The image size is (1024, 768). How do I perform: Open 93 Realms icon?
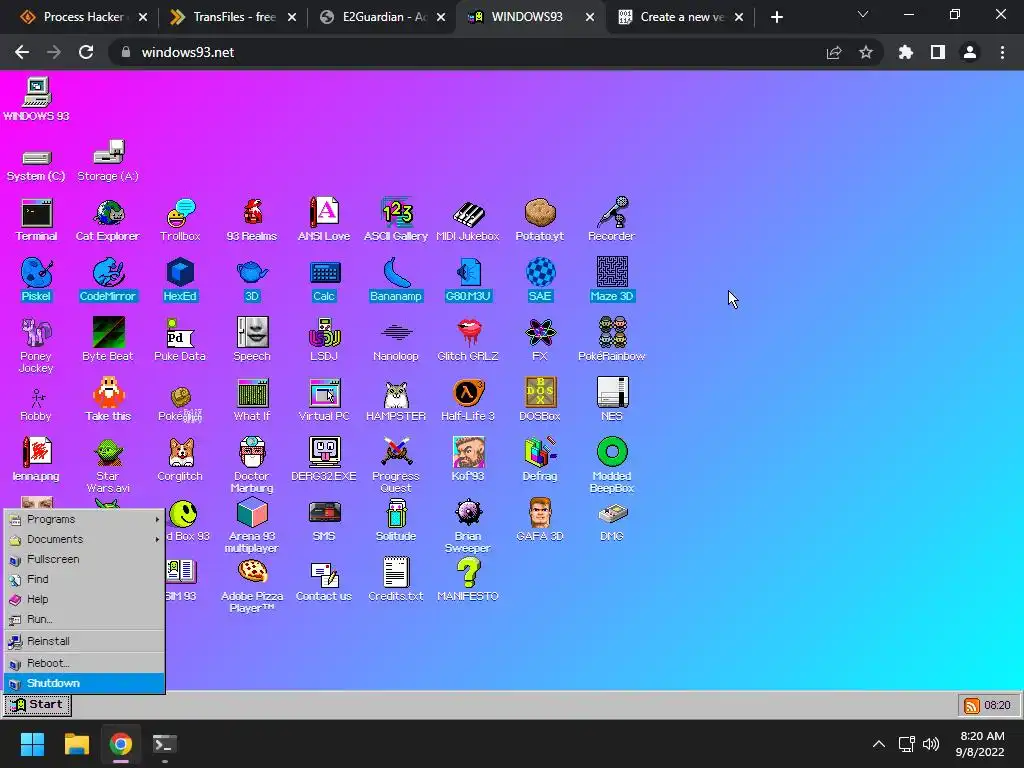click(x=252, y=220)
